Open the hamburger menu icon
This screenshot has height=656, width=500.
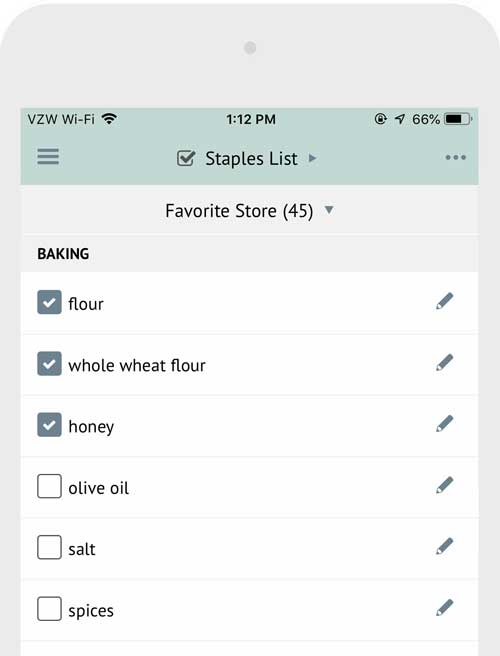point(48,157)
